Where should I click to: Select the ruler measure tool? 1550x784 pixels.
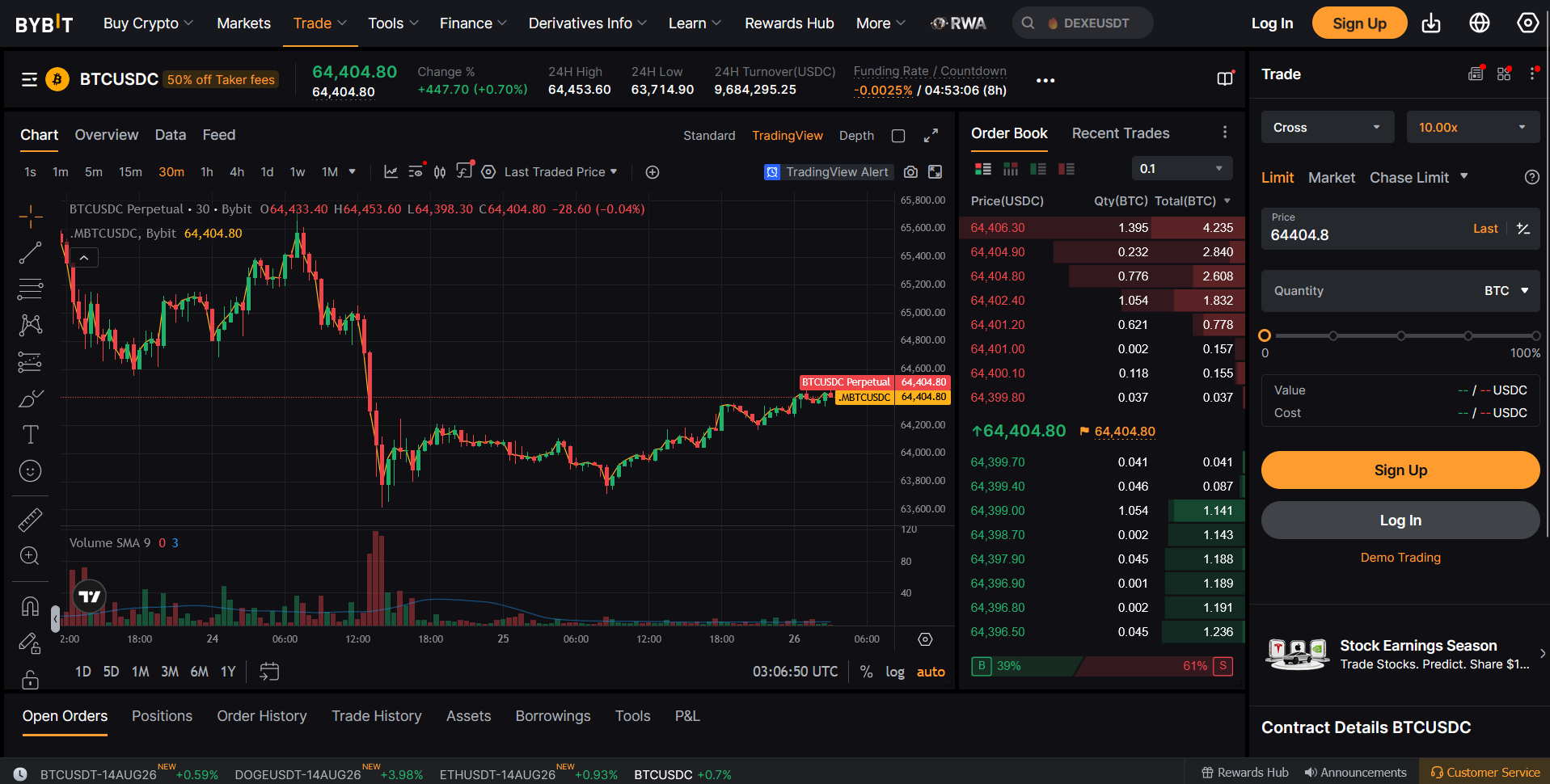click(31, 520)
